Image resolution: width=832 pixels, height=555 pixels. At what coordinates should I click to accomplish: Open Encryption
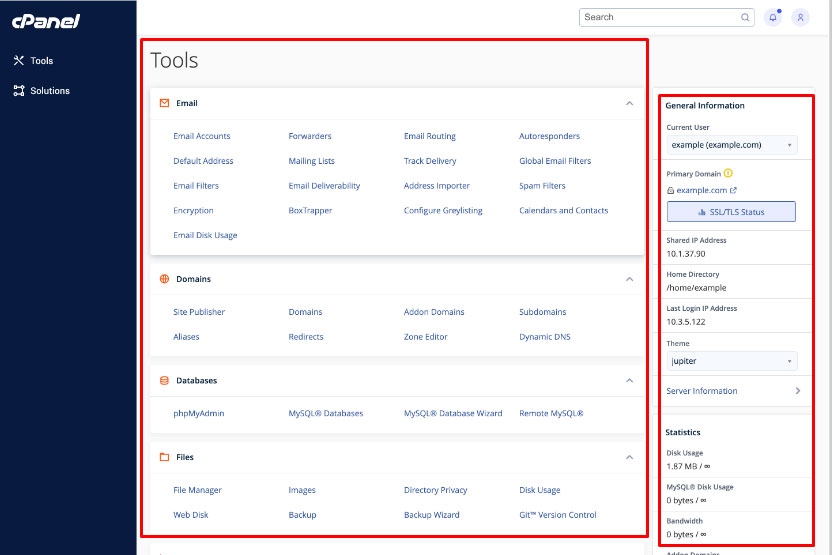(193, 211)
